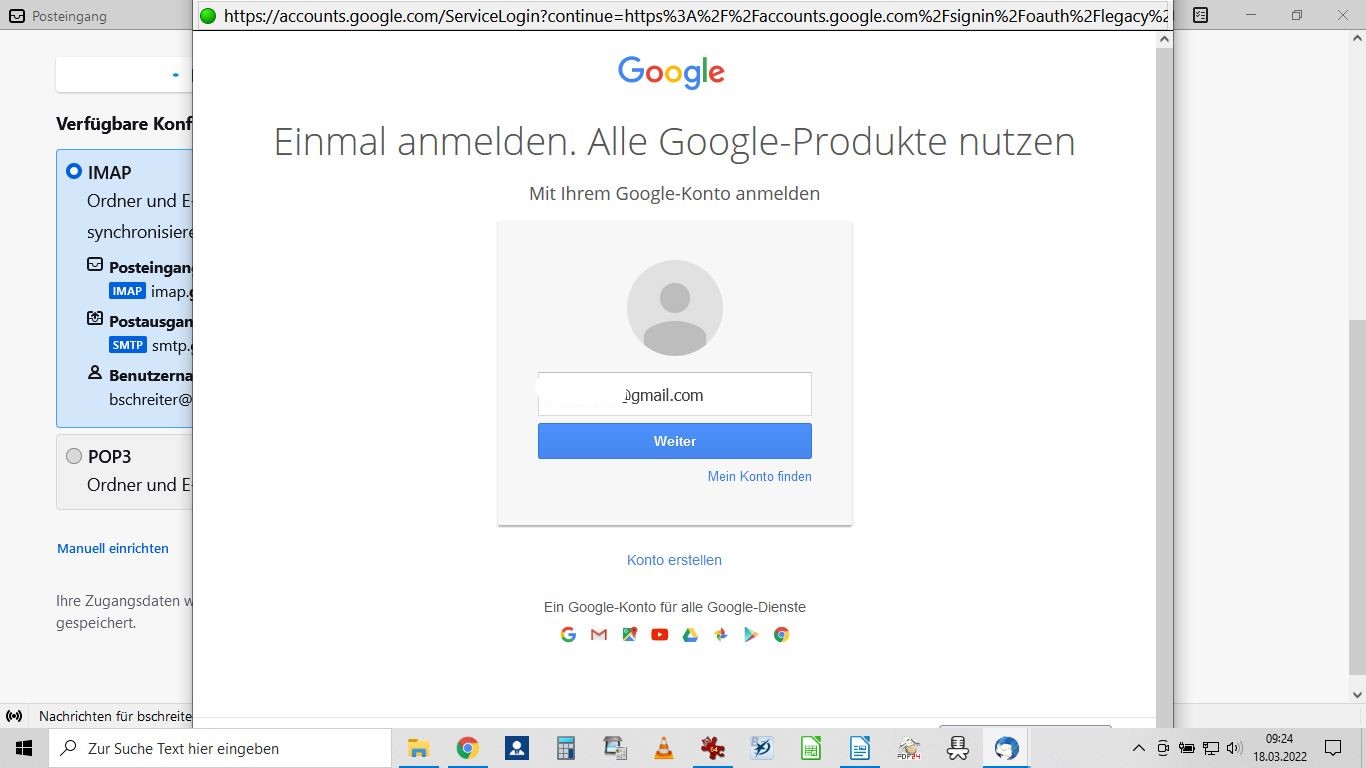Click the Google "G" search service icon
This screenshot has height=768, width=1366.
[x=568, y=634]
